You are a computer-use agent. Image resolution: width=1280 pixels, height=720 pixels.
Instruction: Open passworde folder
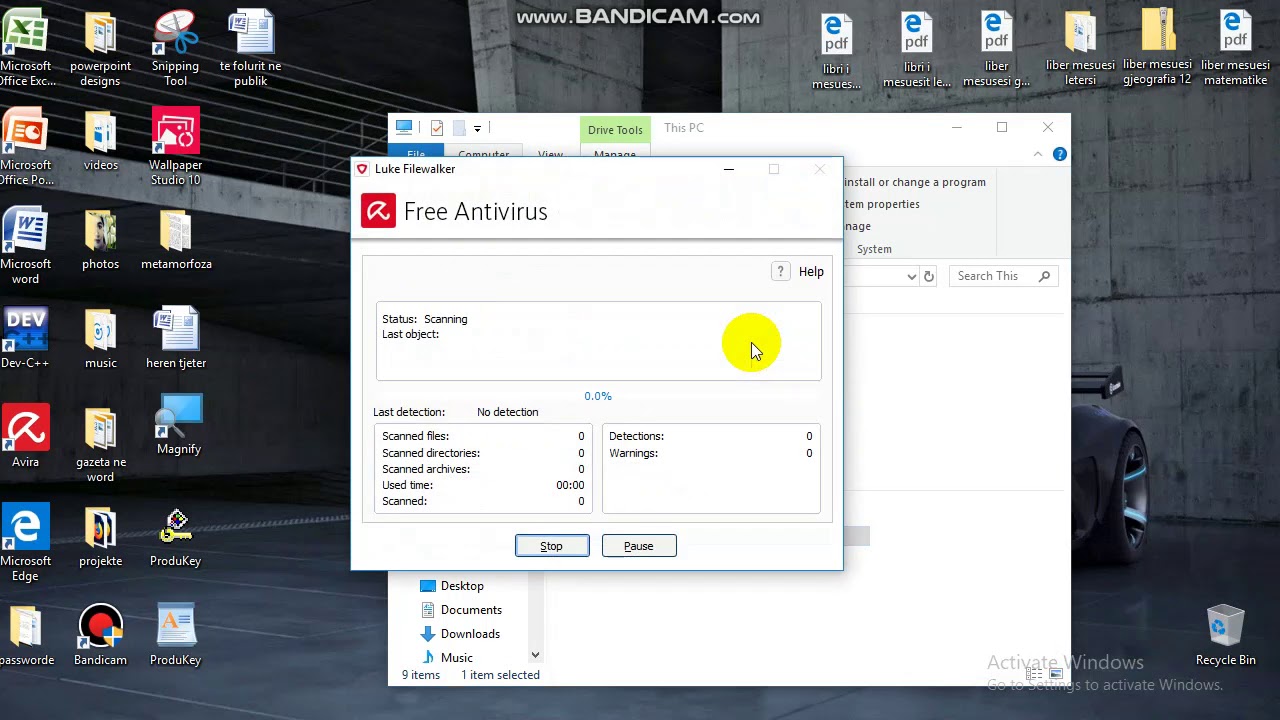(x=26, y=636)
